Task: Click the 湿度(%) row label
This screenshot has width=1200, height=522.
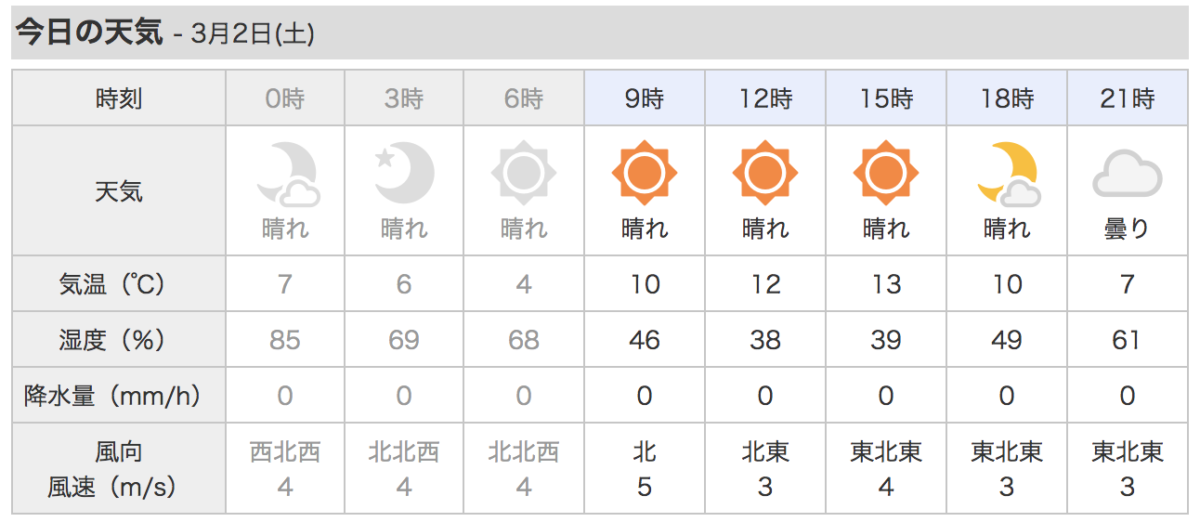Action: (119, 340)
